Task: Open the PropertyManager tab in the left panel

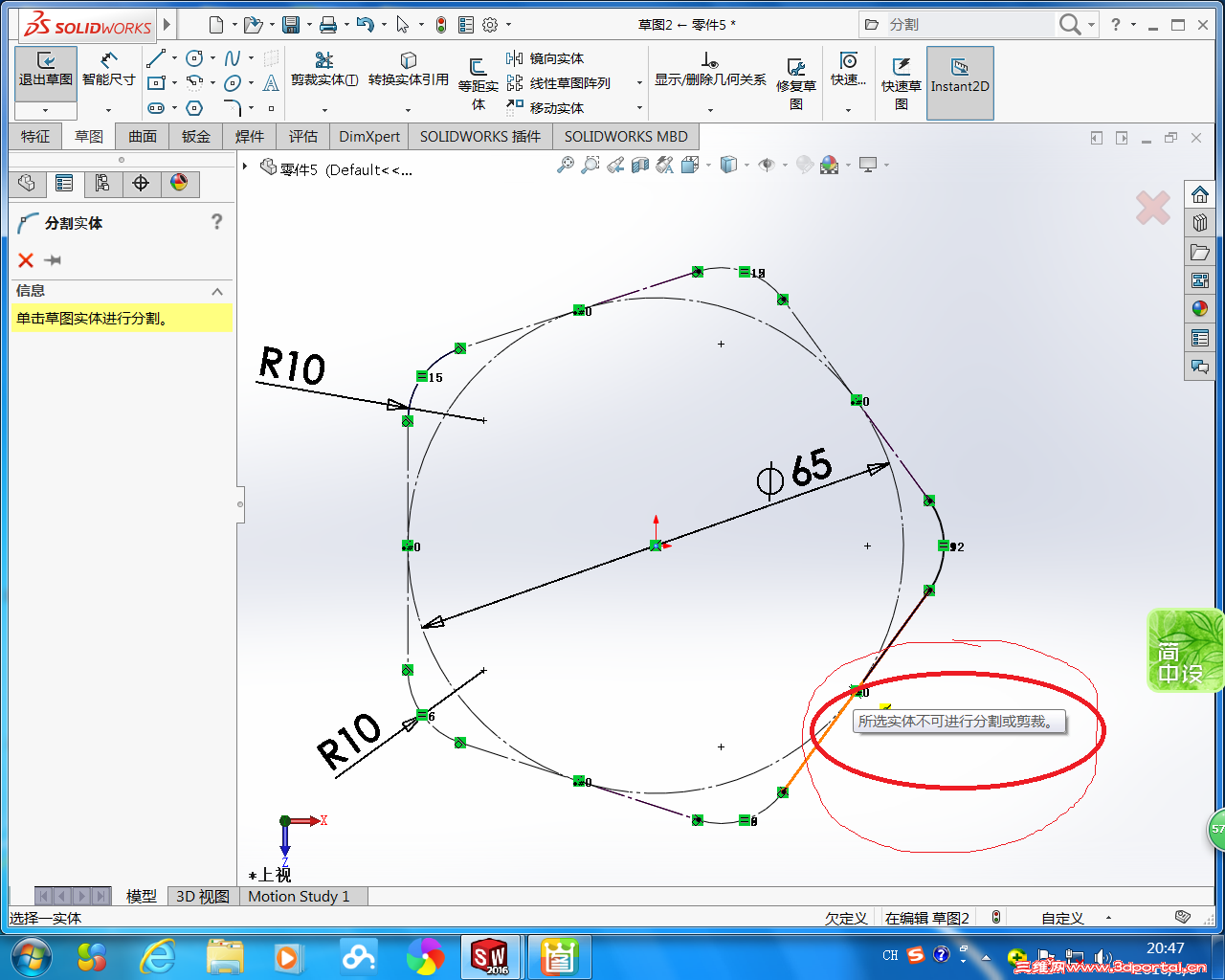Action: pos(64,183)
